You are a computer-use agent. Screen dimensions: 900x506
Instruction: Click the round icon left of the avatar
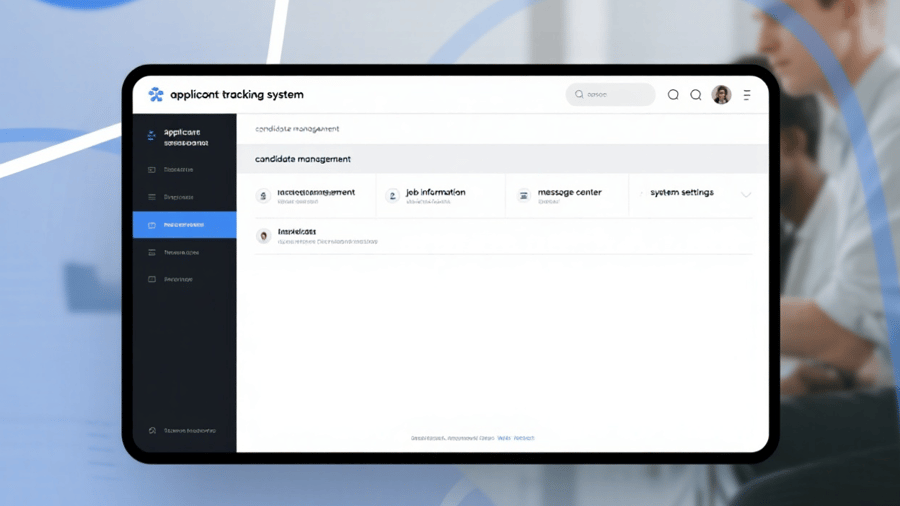(x=696, y=95)
